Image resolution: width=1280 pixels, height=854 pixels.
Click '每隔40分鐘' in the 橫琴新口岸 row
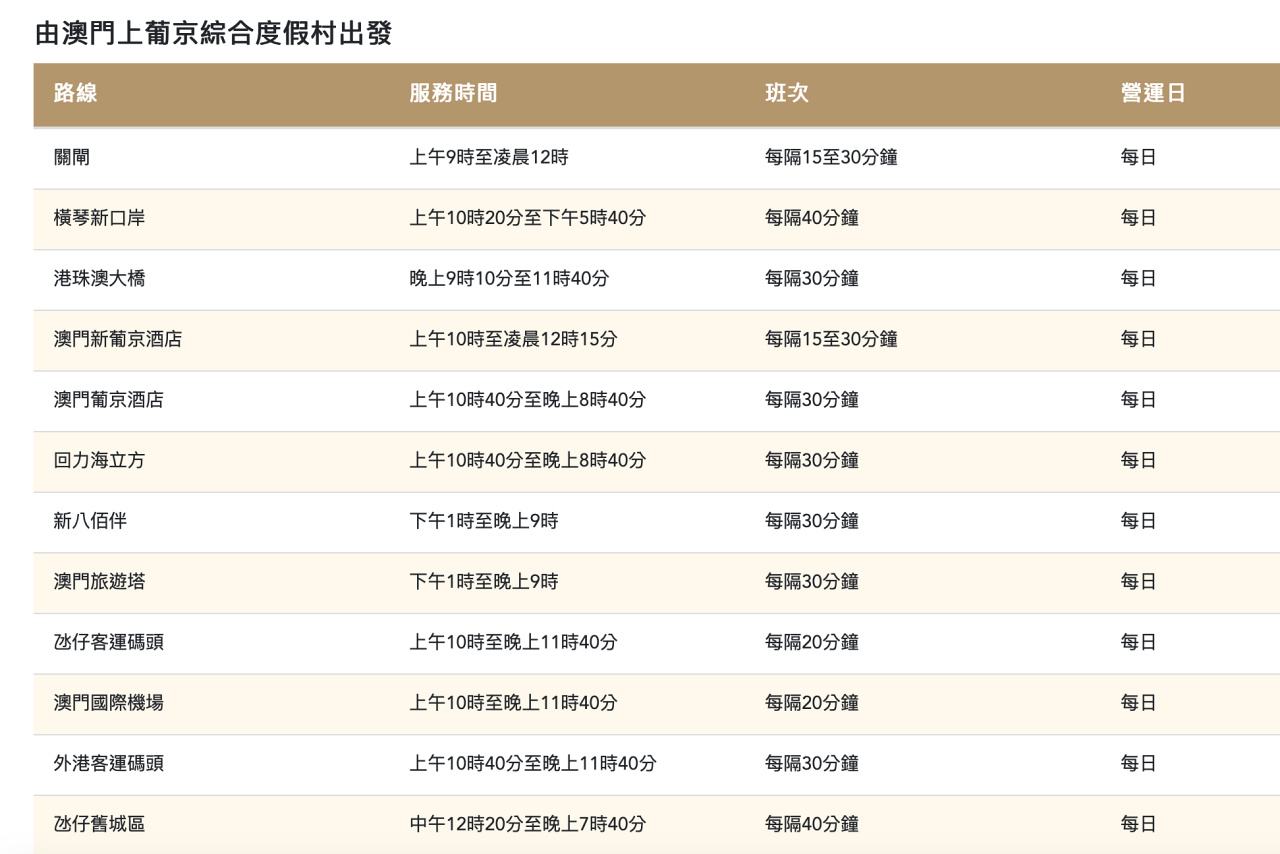pos(812,218)
